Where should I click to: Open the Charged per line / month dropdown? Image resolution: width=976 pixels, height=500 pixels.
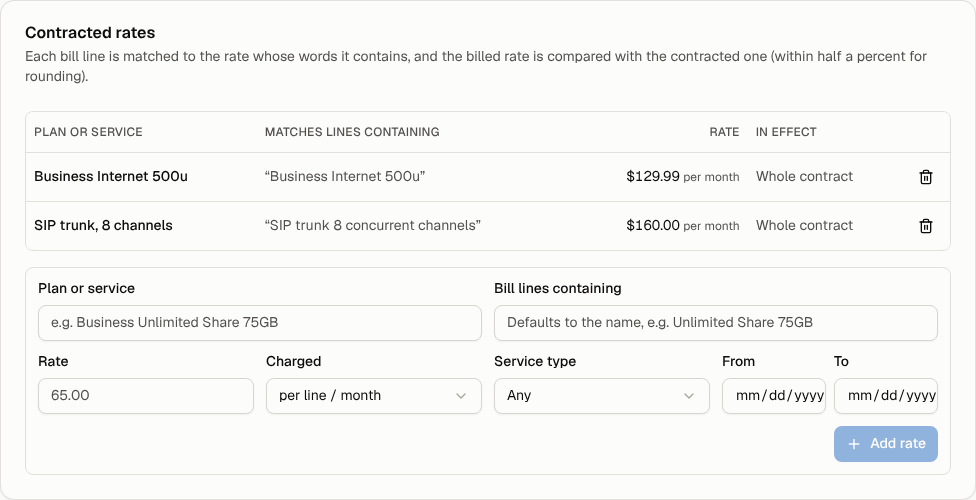click(373, 395)
